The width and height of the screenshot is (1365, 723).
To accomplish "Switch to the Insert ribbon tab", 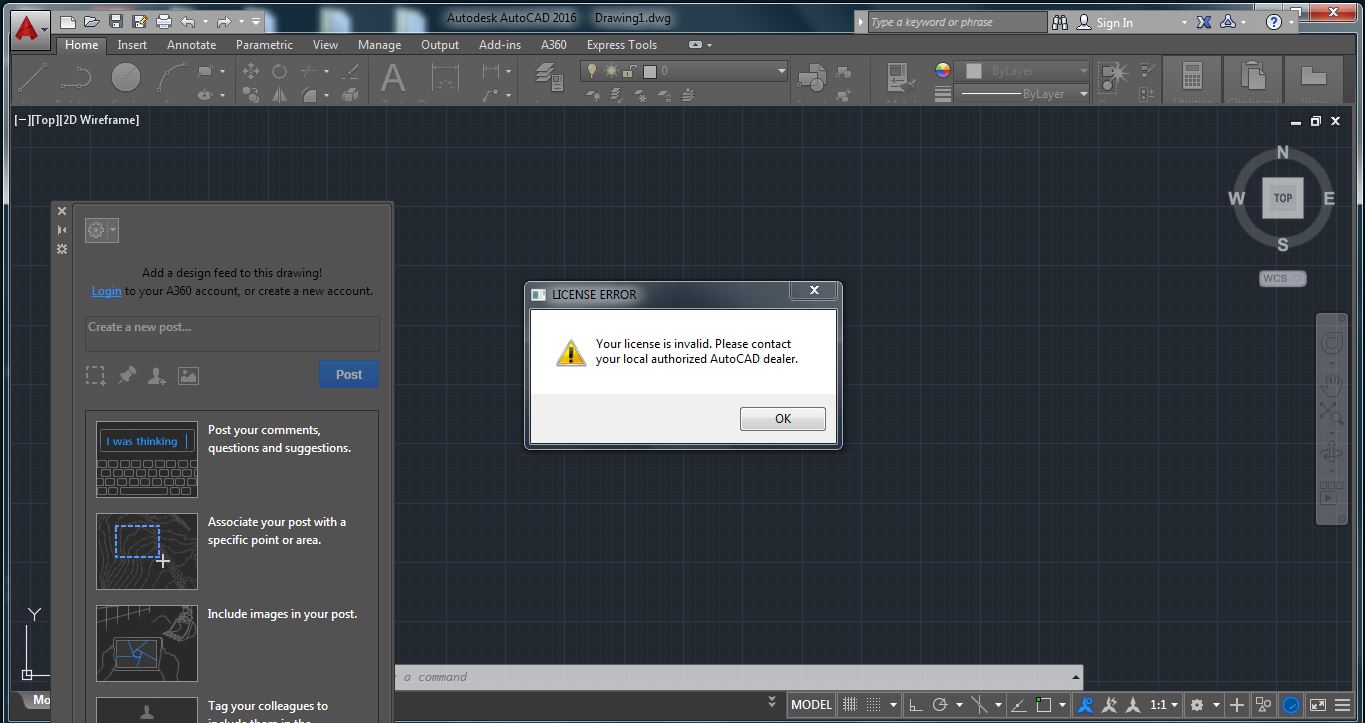I will [x=132, y=45].
